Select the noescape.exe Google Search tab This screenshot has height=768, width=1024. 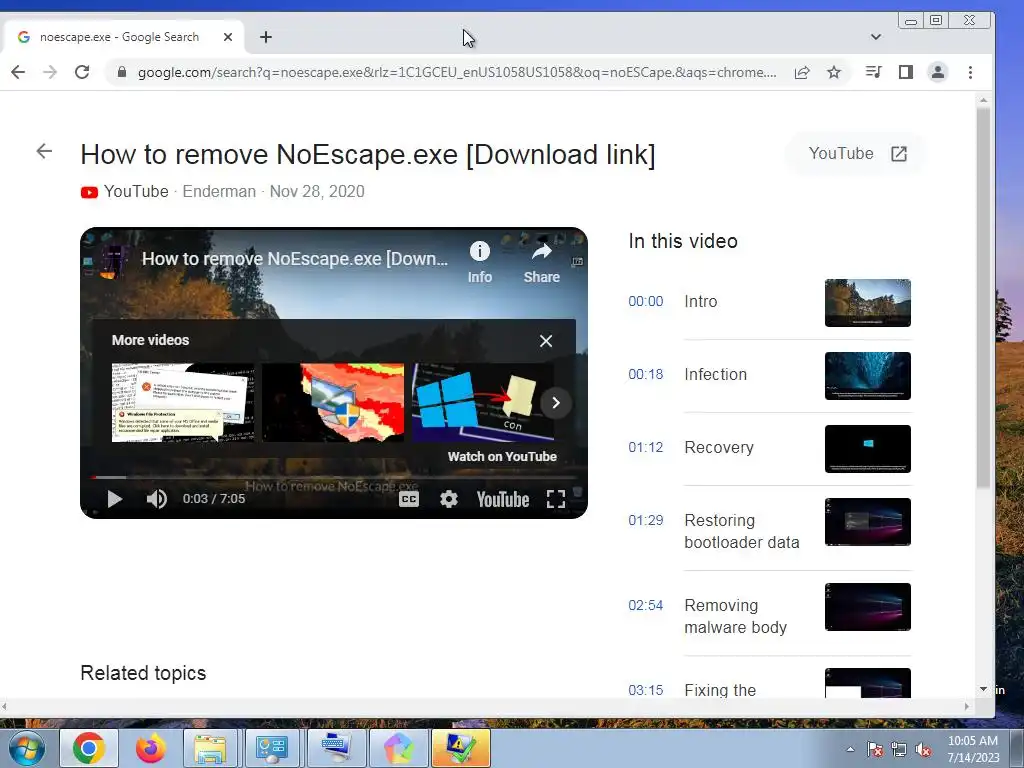[123, 37]
